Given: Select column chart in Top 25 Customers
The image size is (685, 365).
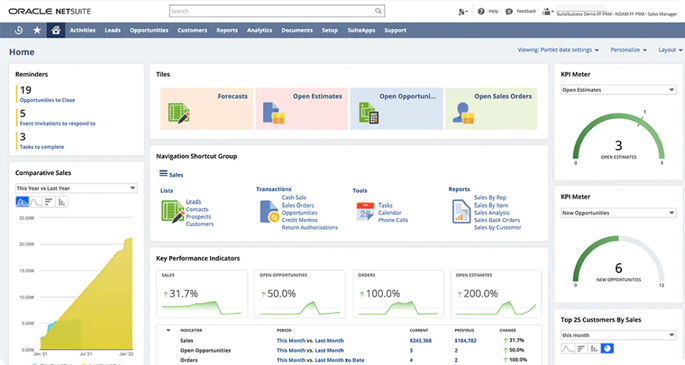Looking at the screenshot, I should point(594,348).
